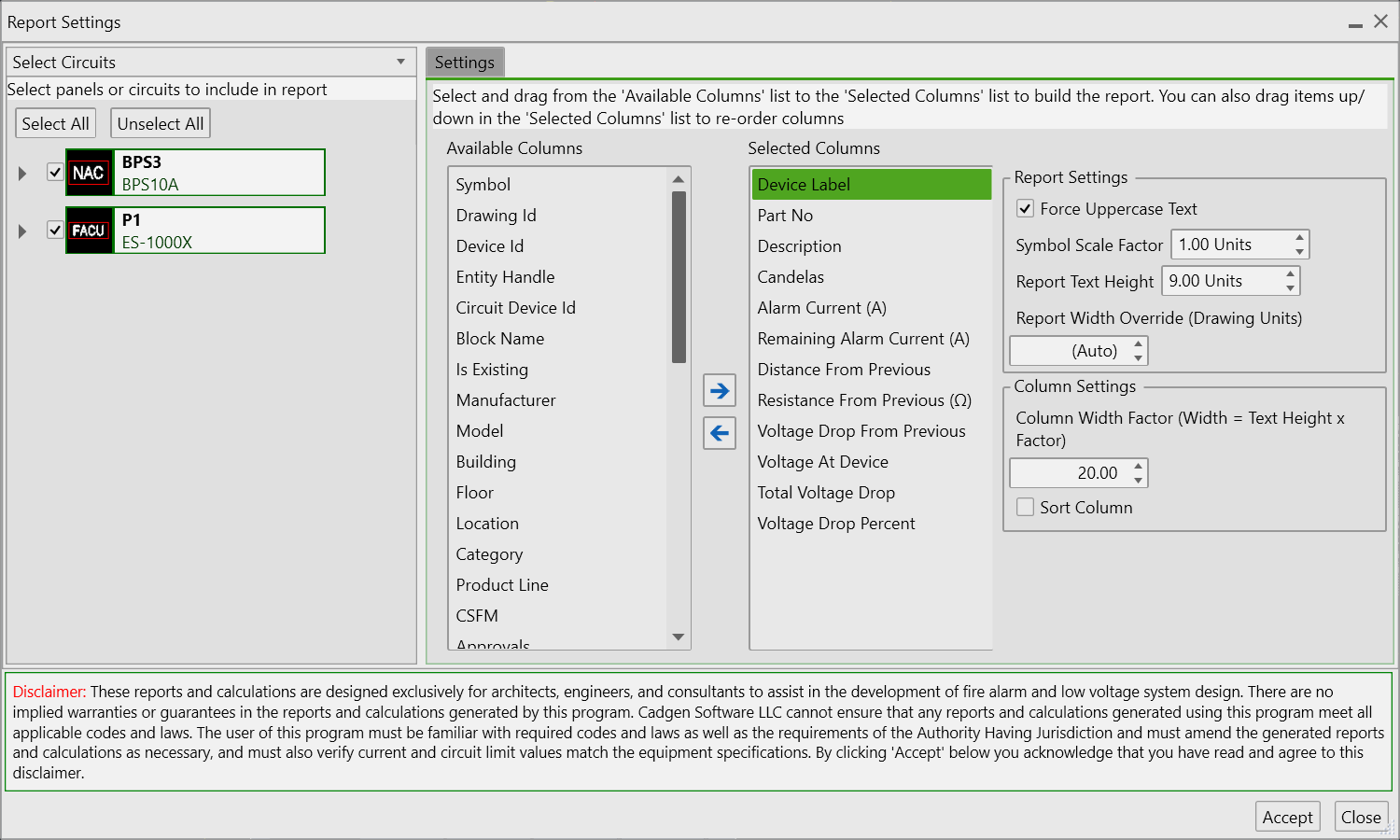Screen dimensions: 1400x840
Task: Toggle the BPS3 panel checkbox
Action: pyautogui.click(x=55, y=173)
